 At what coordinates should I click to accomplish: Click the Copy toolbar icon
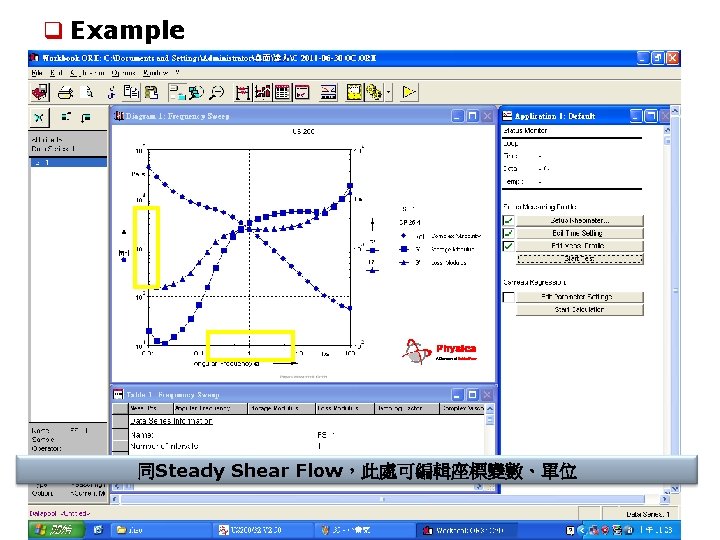(131, 92)
